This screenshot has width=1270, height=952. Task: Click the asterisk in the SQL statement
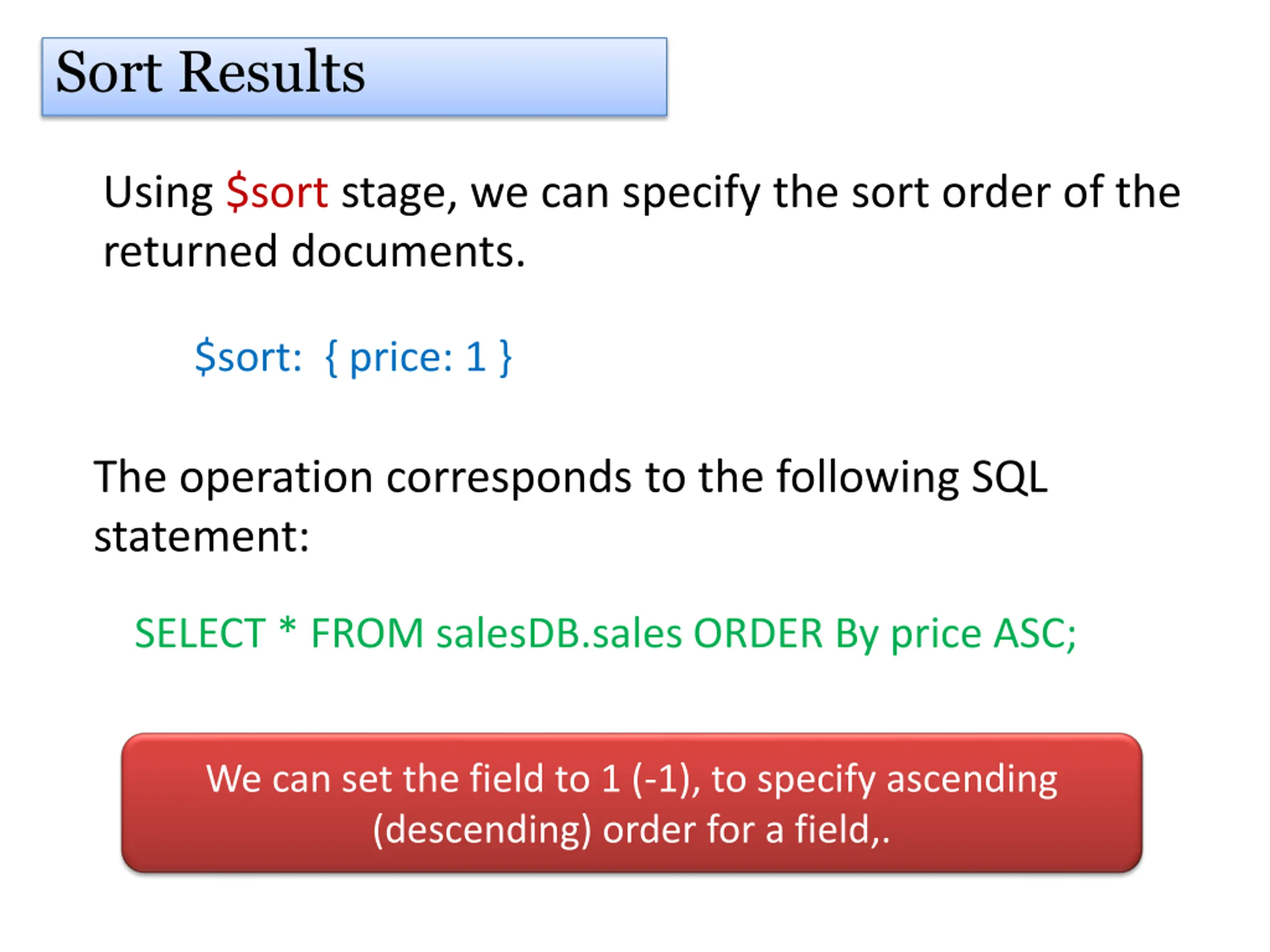288,627
